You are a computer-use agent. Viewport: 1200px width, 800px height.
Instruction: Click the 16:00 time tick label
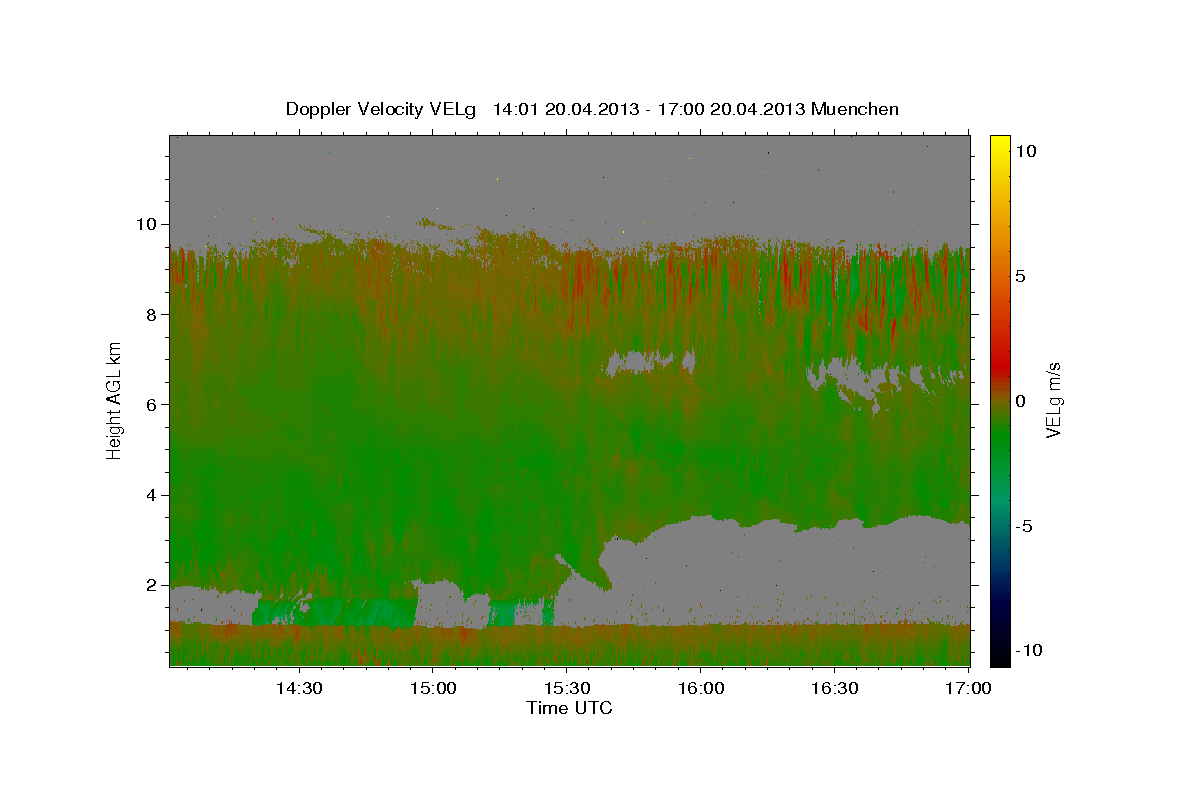point(700,689)
